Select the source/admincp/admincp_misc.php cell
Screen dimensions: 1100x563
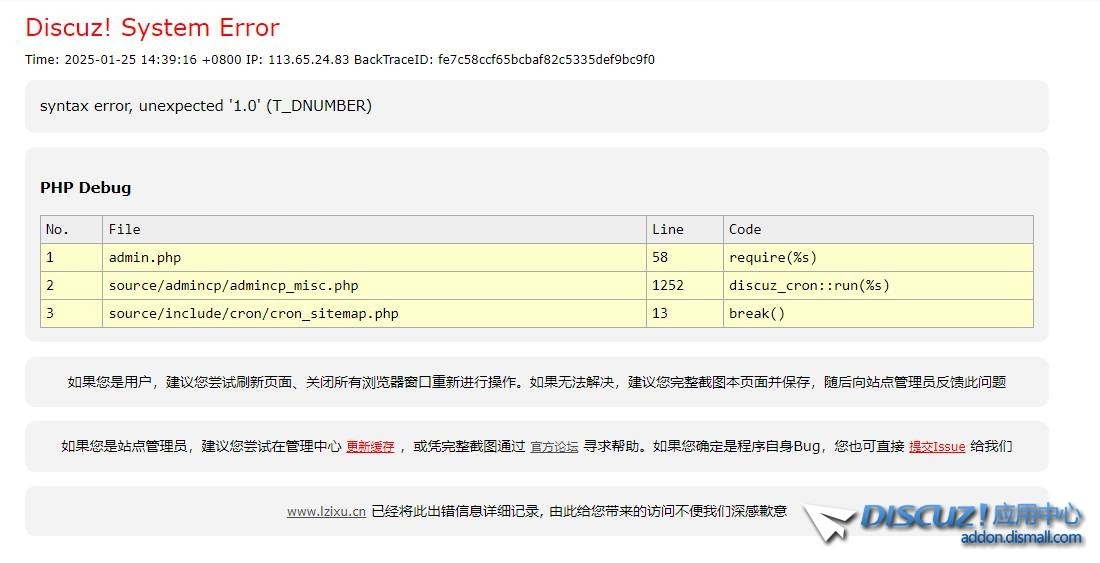pos(374,285)
